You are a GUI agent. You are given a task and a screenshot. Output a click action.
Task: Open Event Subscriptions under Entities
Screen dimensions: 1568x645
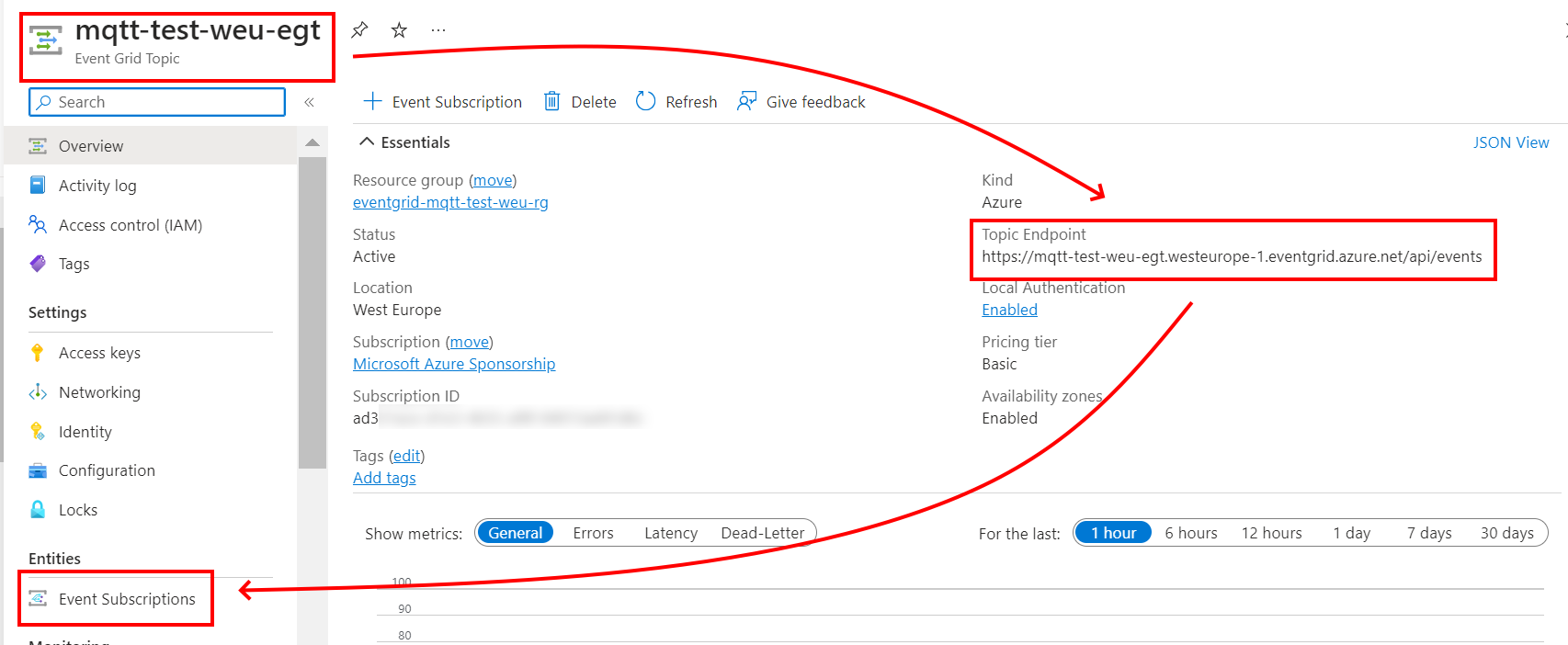click(127, 599)
